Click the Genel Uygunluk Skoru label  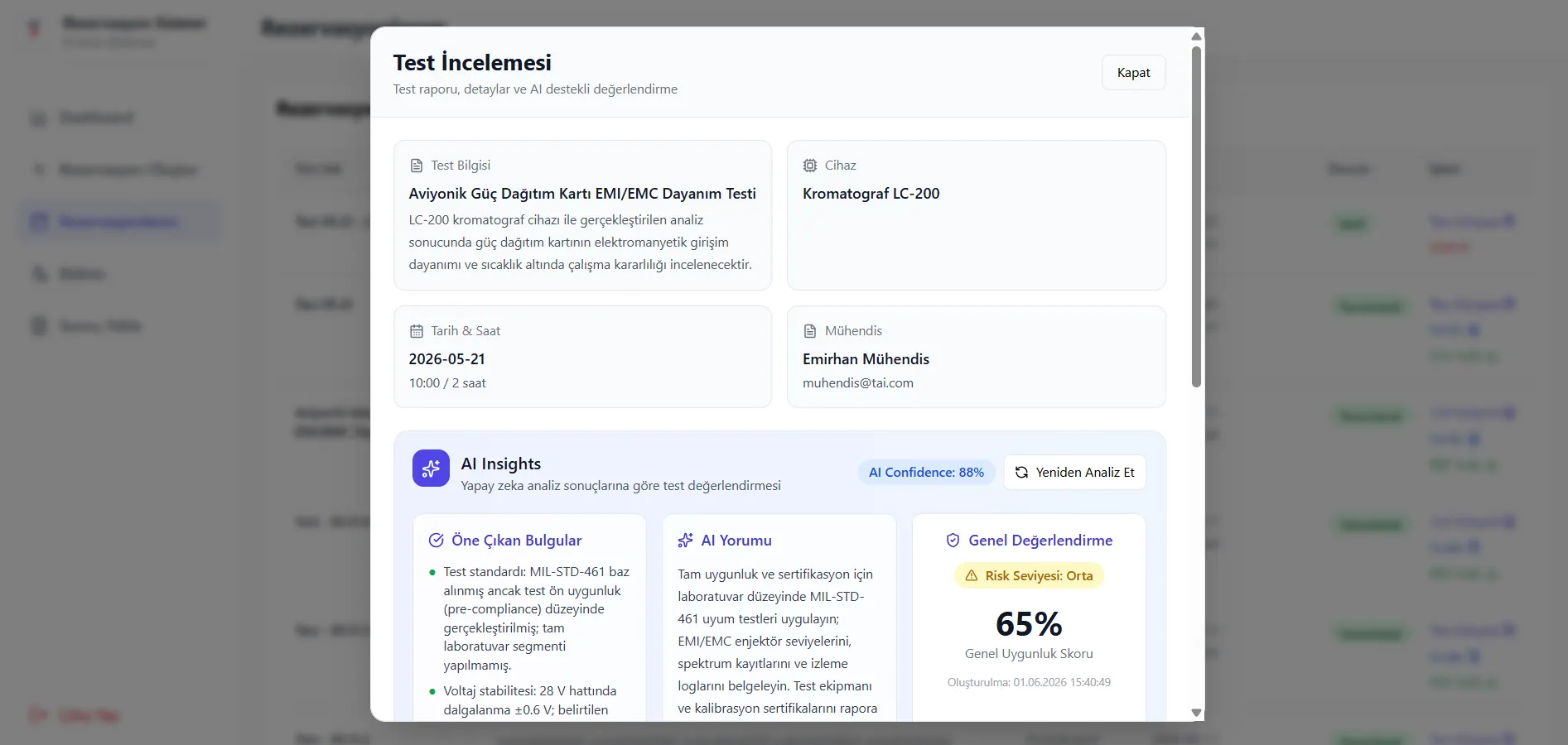point(1029,654)
